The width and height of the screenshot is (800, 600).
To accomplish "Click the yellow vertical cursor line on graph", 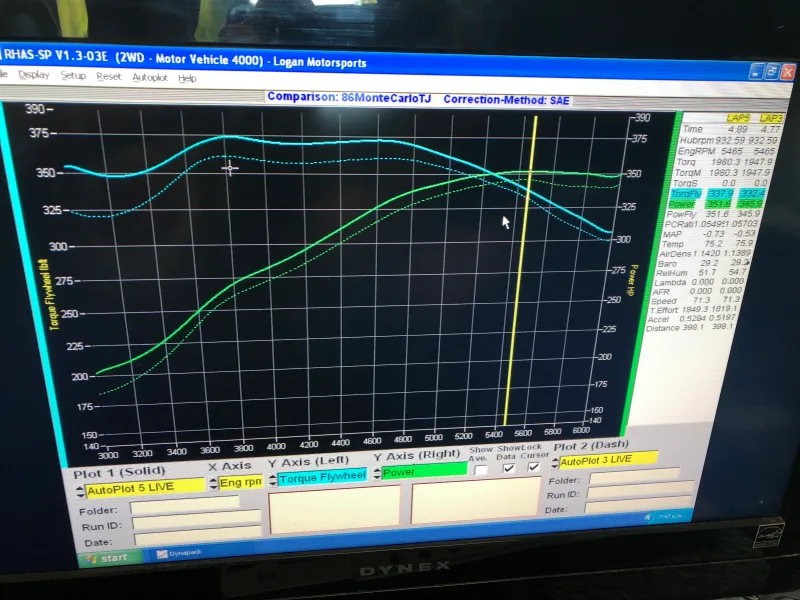I will 522,300.
